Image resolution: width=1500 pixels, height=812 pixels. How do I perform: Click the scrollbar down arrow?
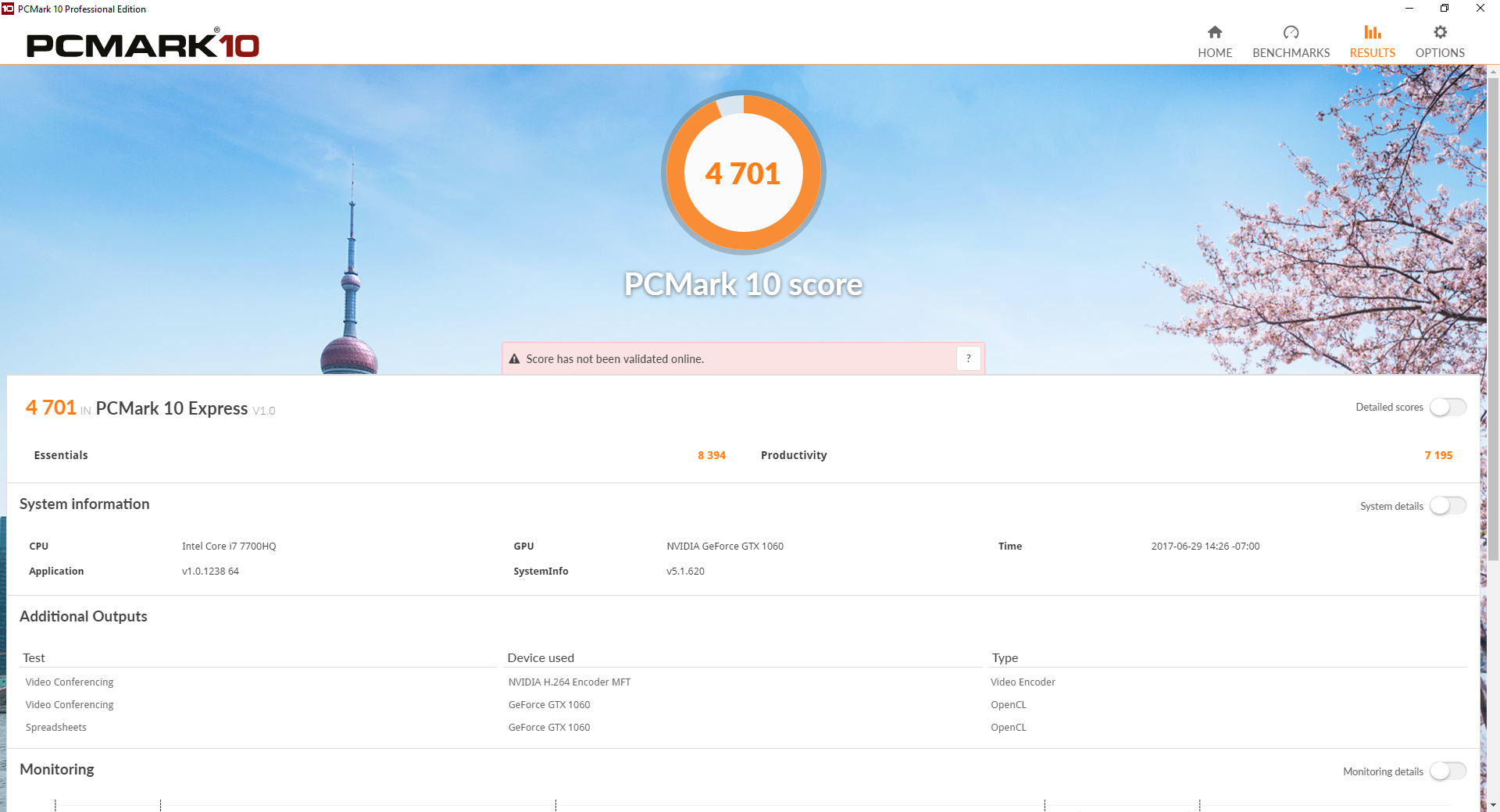click(x=1493, y=805)
